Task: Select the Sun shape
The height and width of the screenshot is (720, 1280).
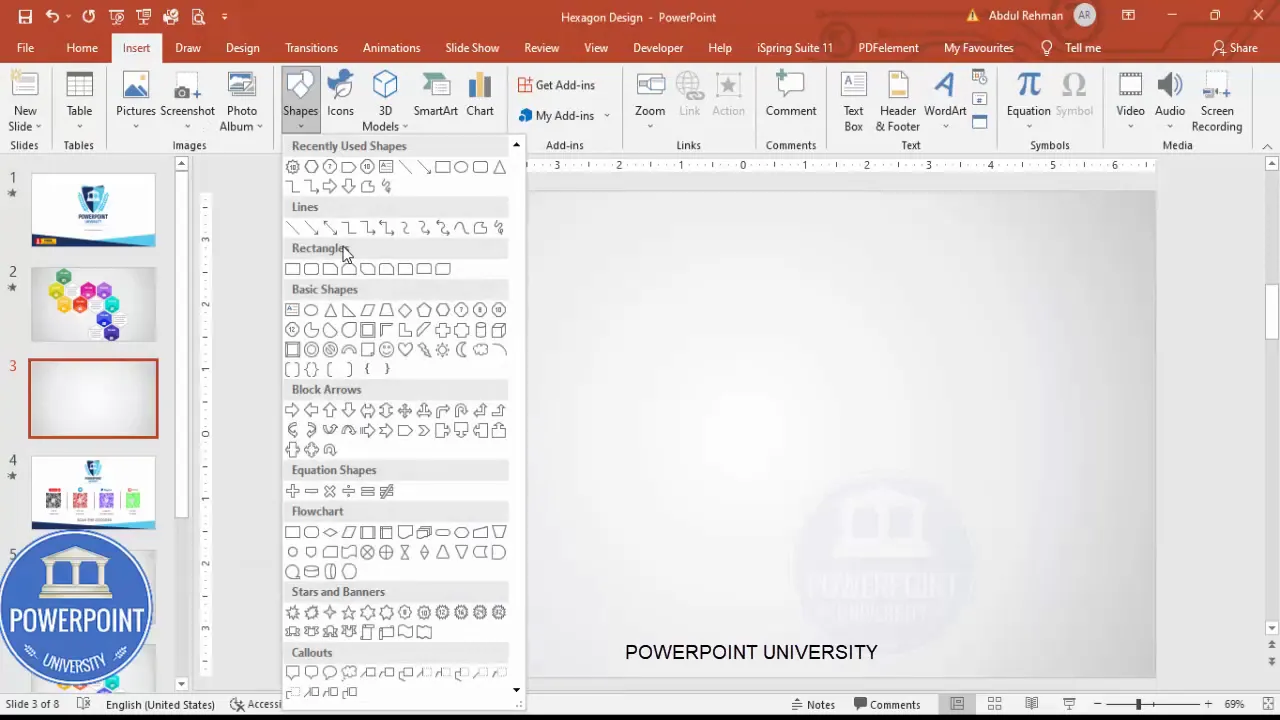Action: [442, 350]
